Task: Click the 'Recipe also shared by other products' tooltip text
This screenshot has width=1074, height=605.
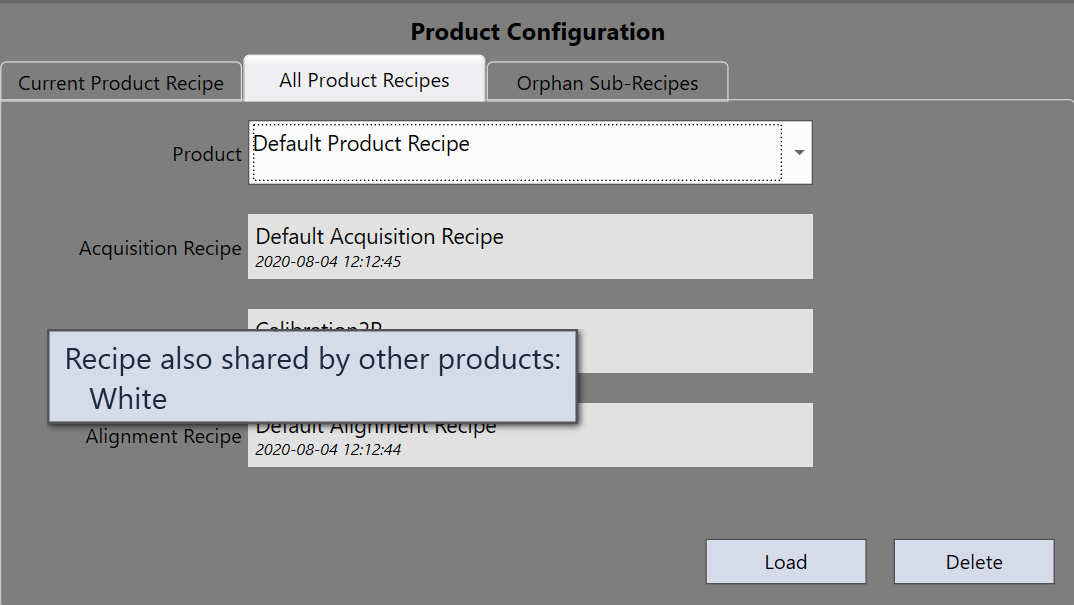Action: [x=312, y=360]
